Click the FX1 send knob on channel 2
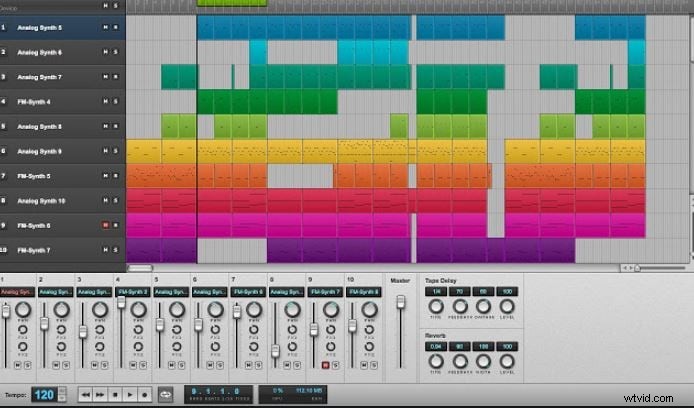694x408 pixels. pos(62,330)
